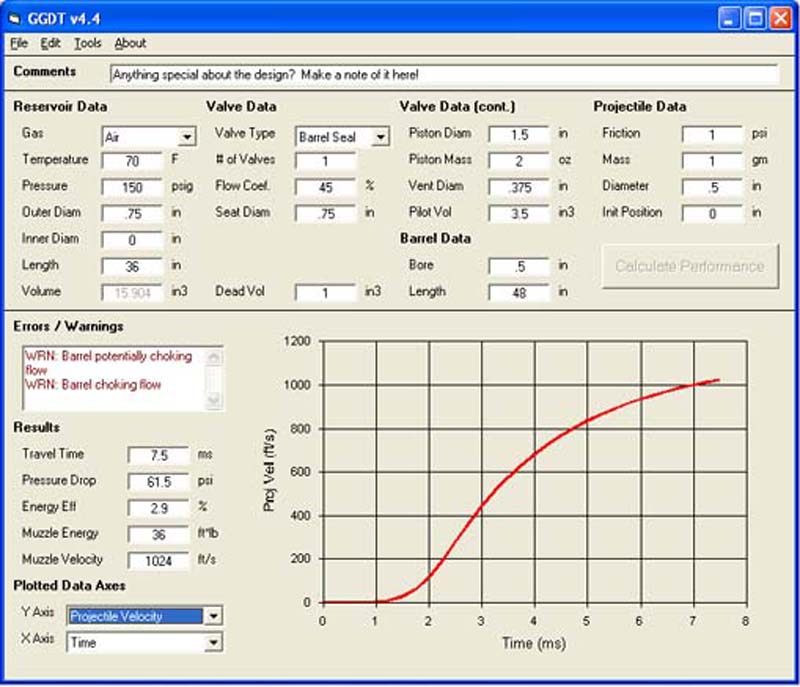
Task: Expand the Valve Type dropdown
Action: [x=380, y=136]
